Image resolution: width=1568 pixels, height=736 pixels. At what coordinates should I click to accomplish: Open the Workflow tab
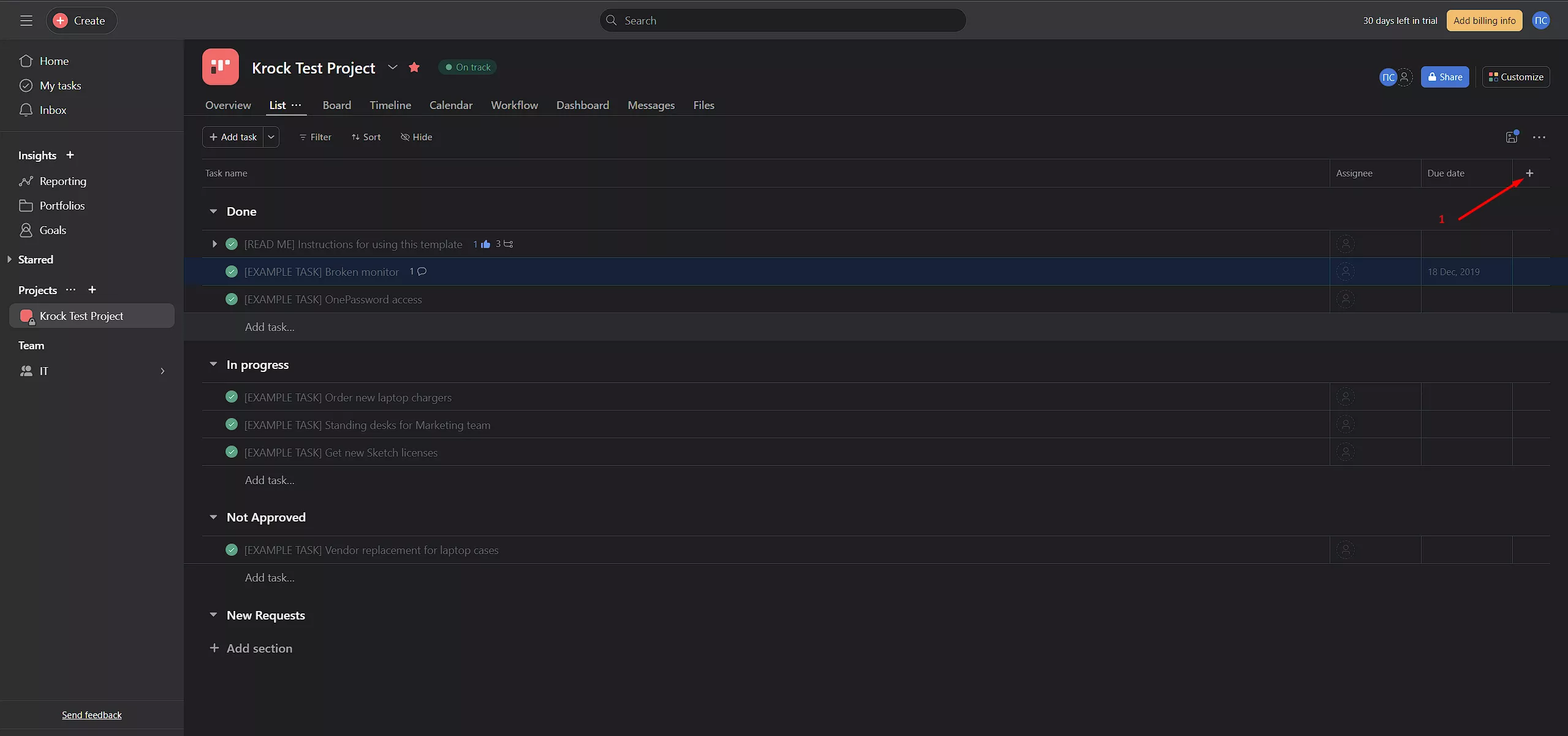(514, 105)
